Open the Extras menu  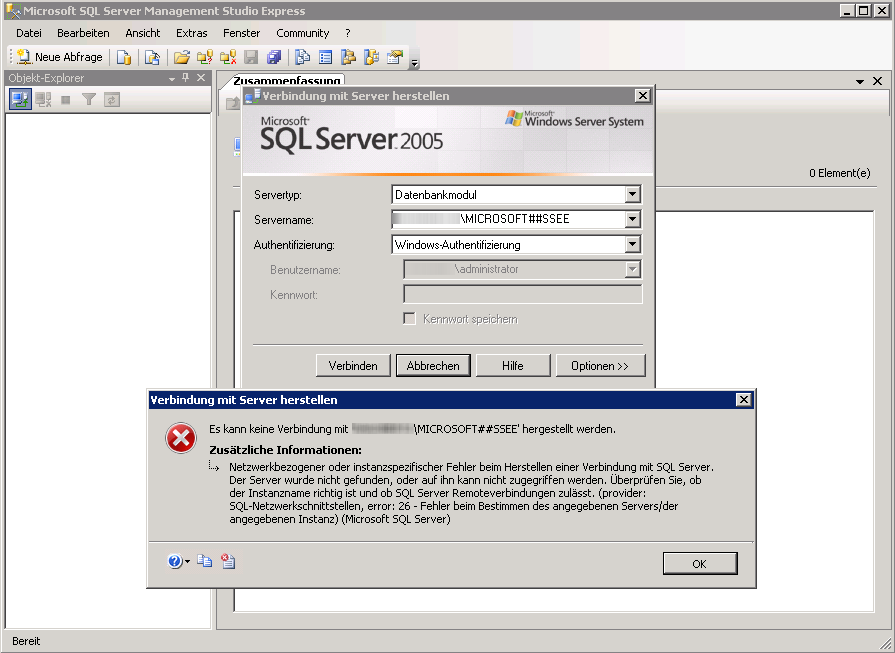191,33
